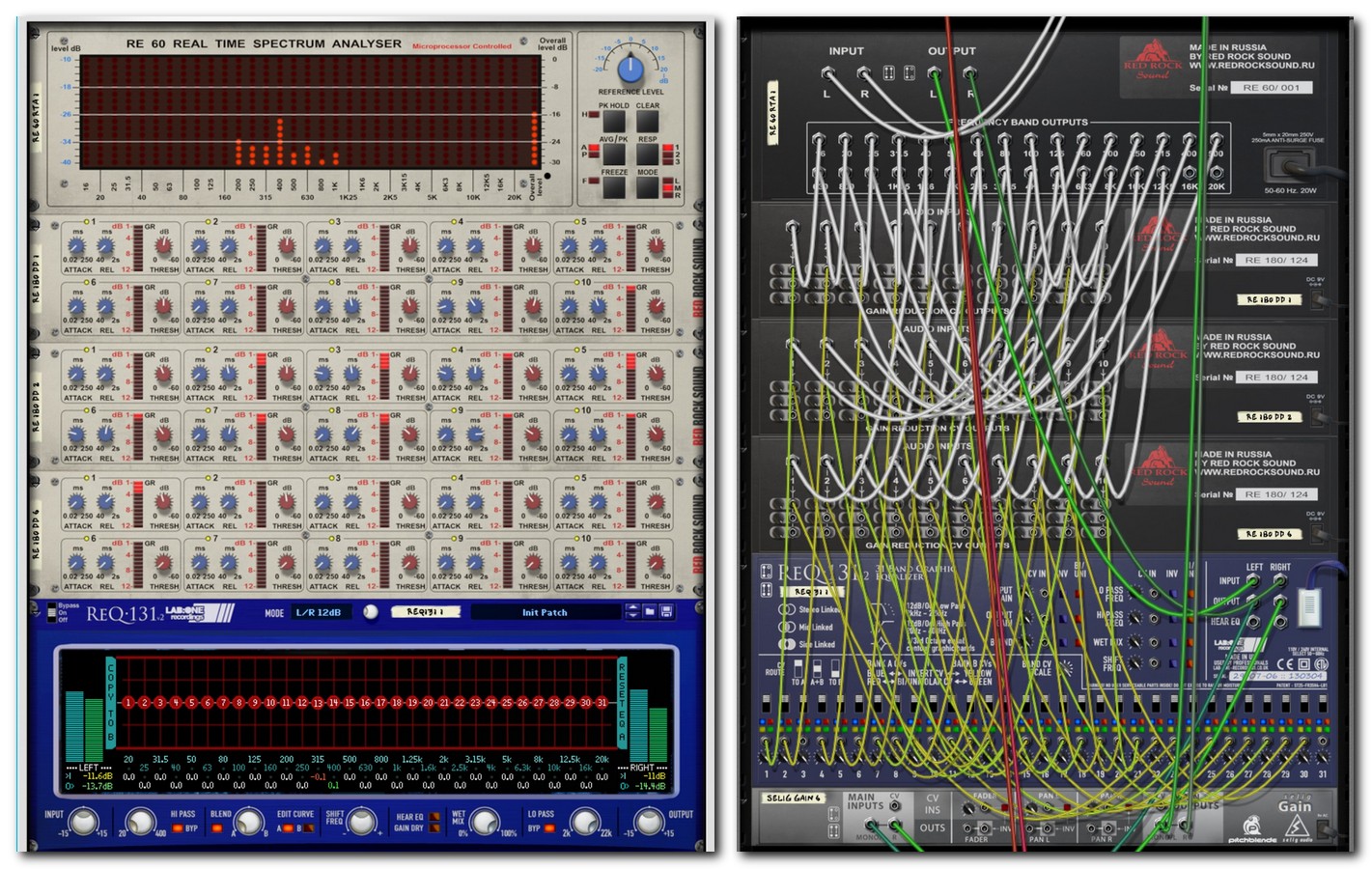1372x869 pixels.
Task: Select EDIT CURVE A
Action: (288, 828)
